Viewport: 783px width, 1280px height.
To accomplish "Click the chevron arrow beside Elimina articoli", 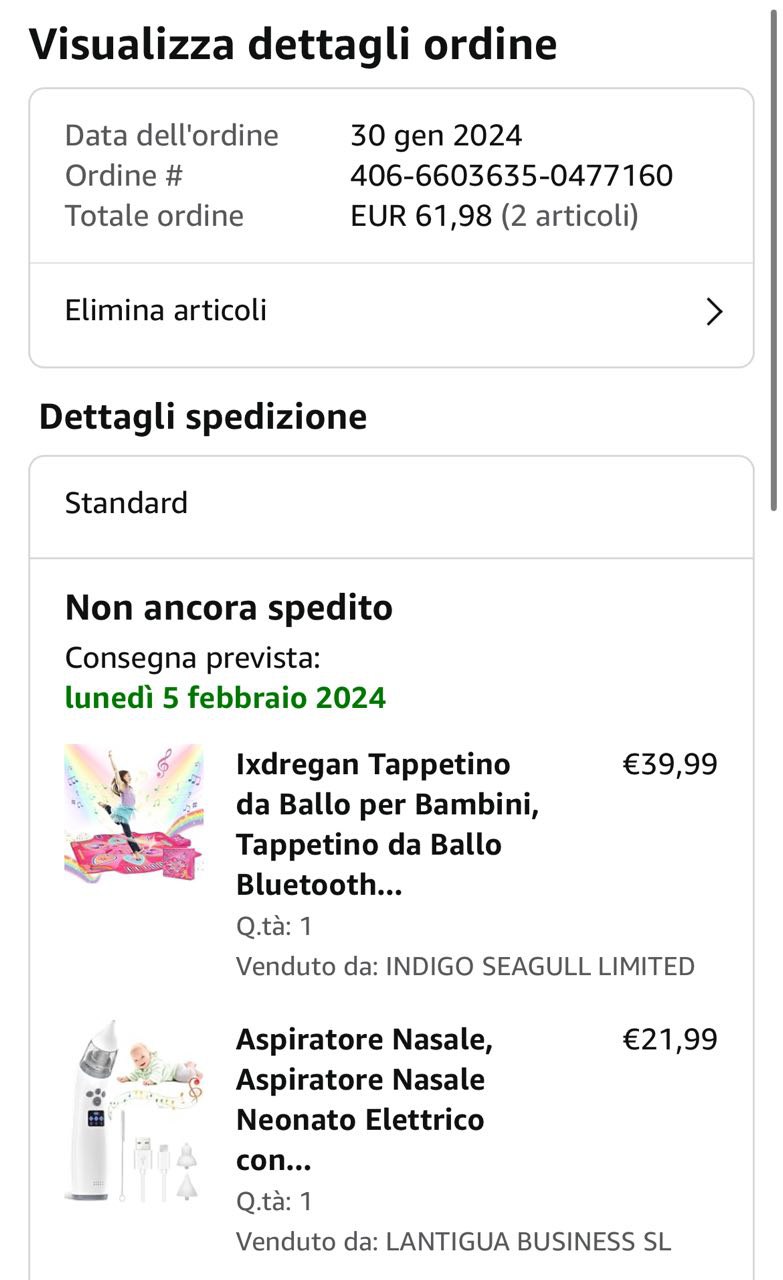I will pos(714,312).
